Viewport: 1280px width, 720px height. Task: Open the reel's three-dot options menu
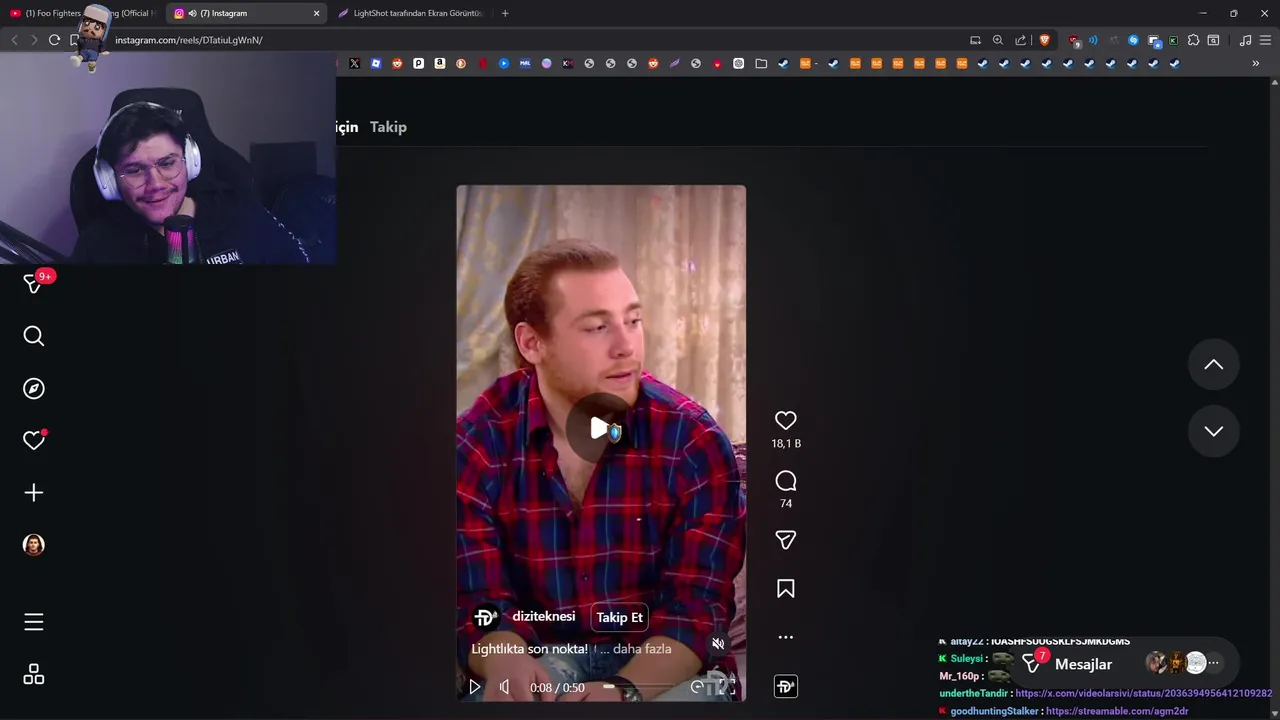point(786,637)
